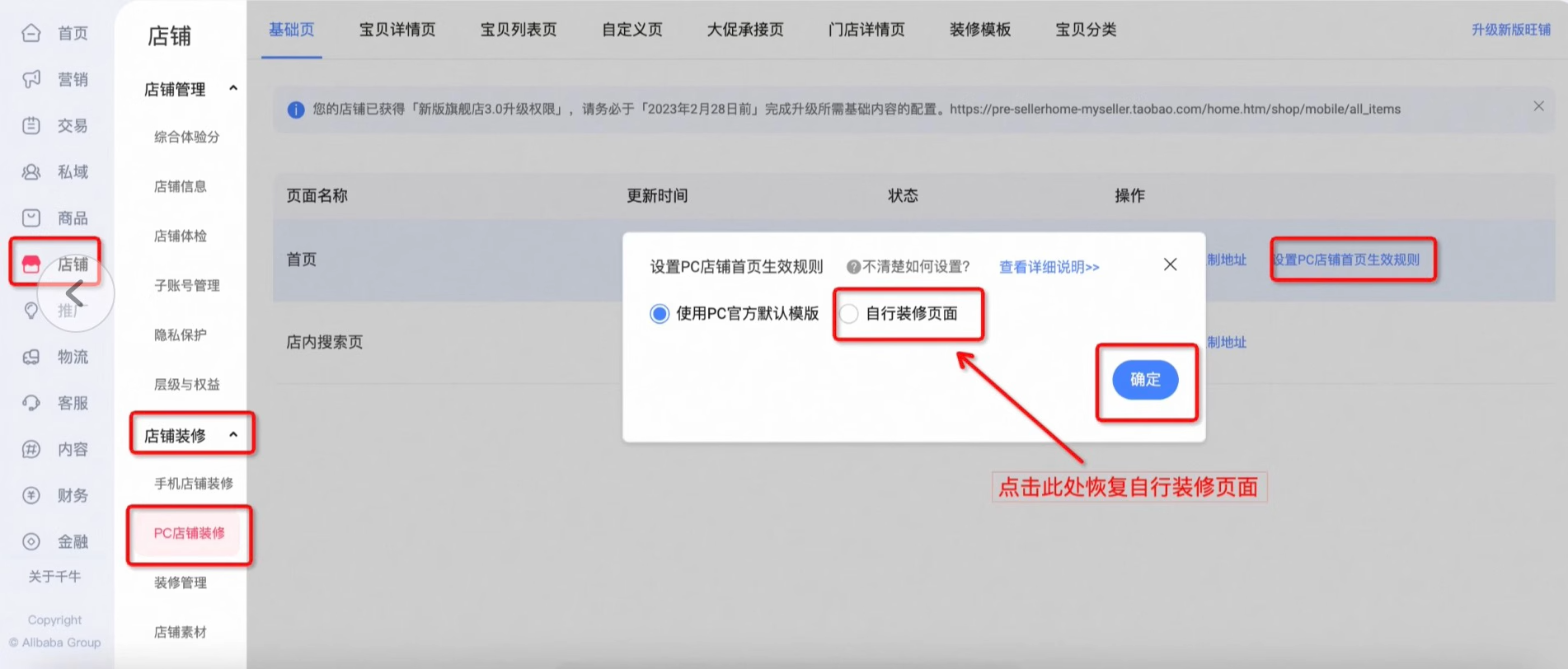
Task: Select 使用PC官方默认模版 radio option
Action: 660,314
